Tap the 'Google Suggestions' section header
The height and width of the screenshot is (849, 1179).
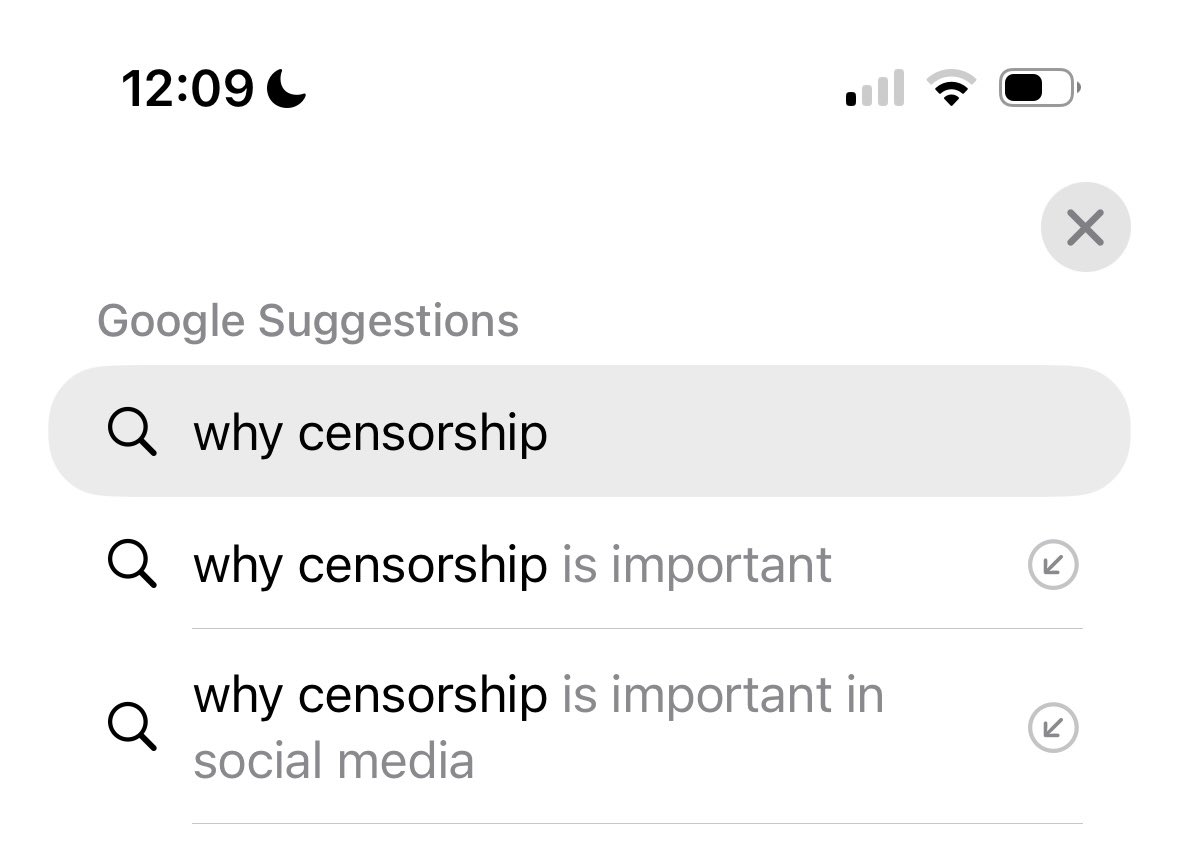click(x=308, y=321)
